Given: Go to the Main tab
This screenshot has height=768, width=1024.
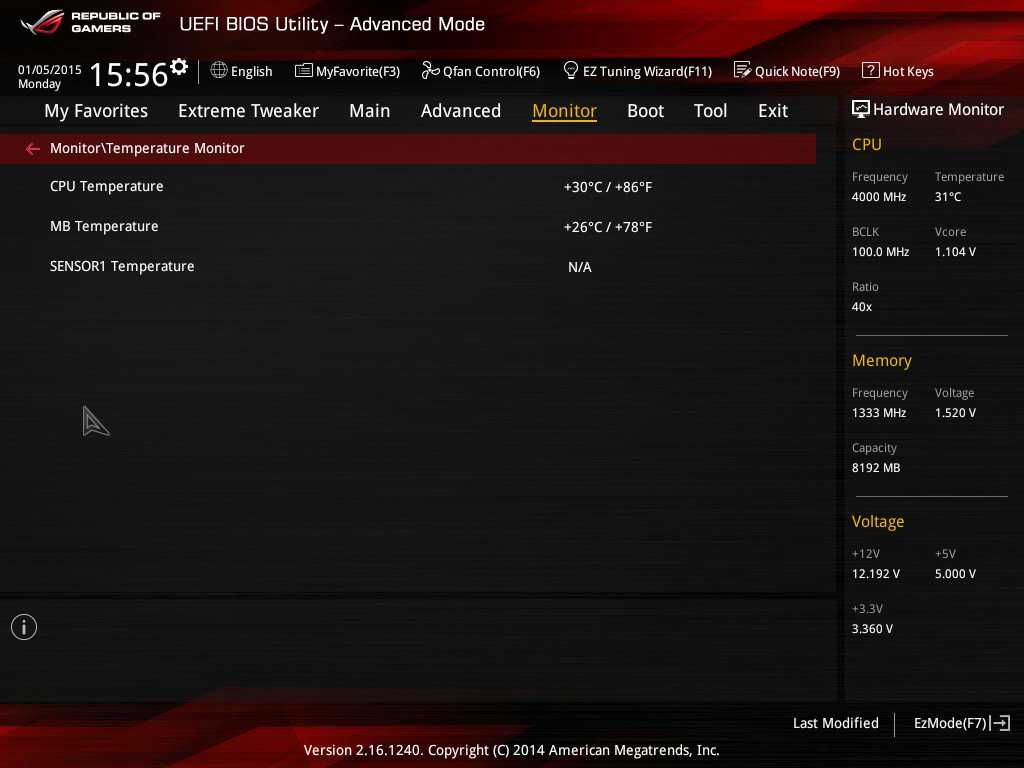Looking at the screenshot, I should tap(369, 111).
